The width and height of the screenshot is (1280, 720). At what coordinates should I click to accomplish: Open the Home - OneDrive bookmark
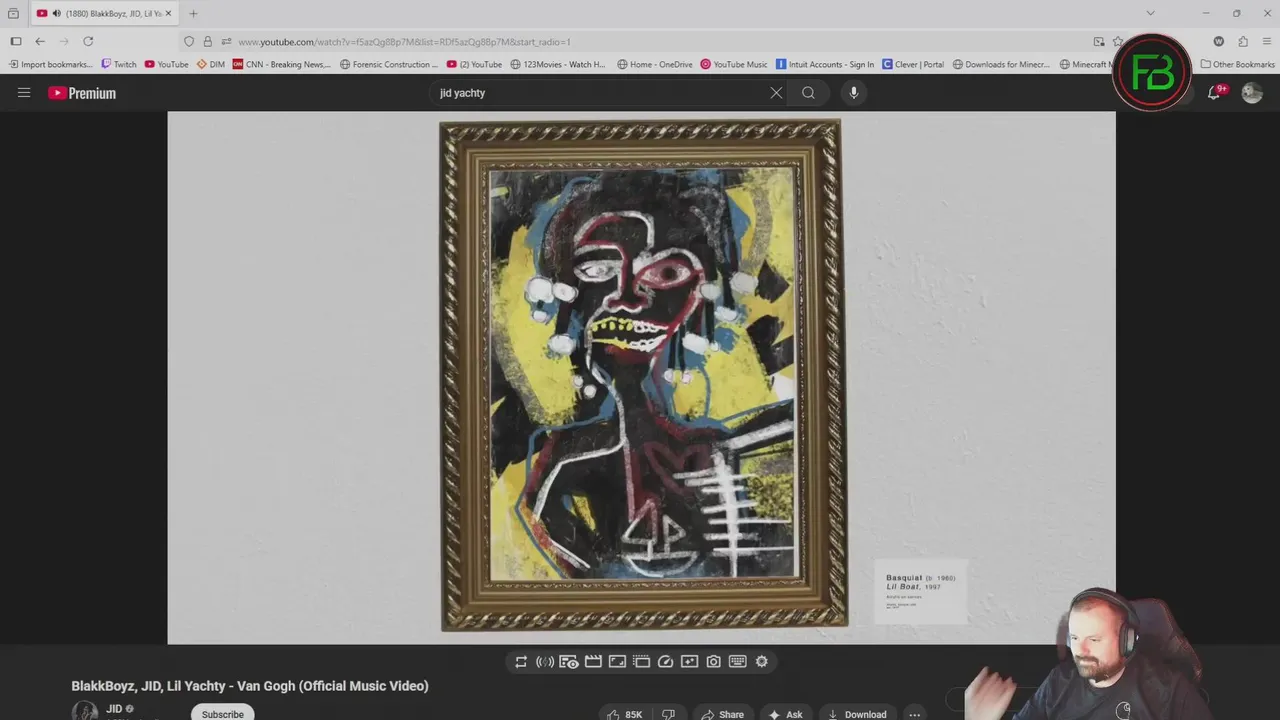click(654, 64)
